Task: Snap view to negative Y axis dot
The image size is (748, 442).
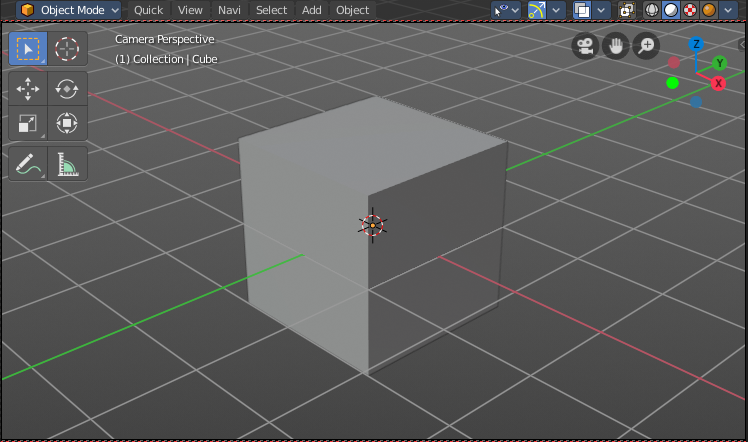Action: pyautogui.click(x=673, y=83)
